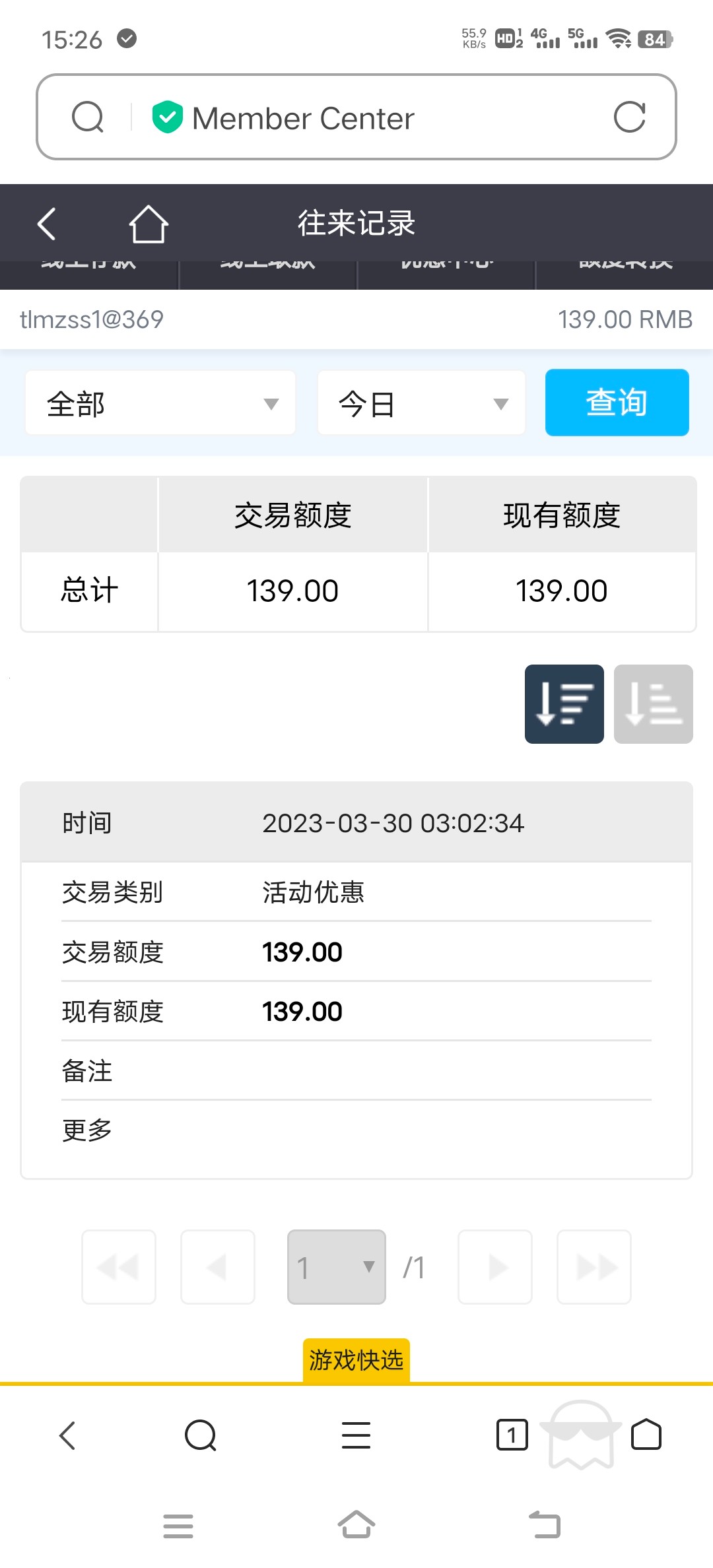
Task: Go to the next page of records
Action: tap(495, 1267)
